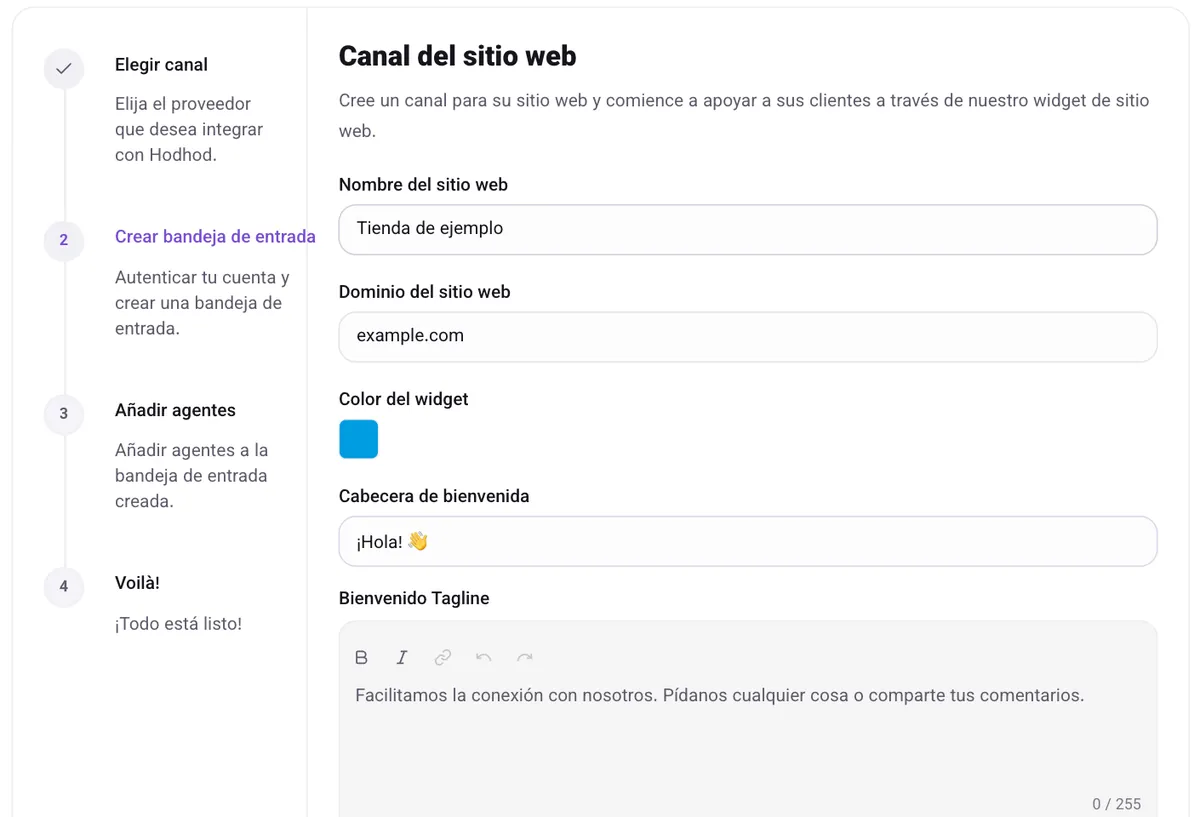This screenshot has width=1200, height=817.
Task: Toggle italic formatting in tagline editor
Action: tap(402, 657)
